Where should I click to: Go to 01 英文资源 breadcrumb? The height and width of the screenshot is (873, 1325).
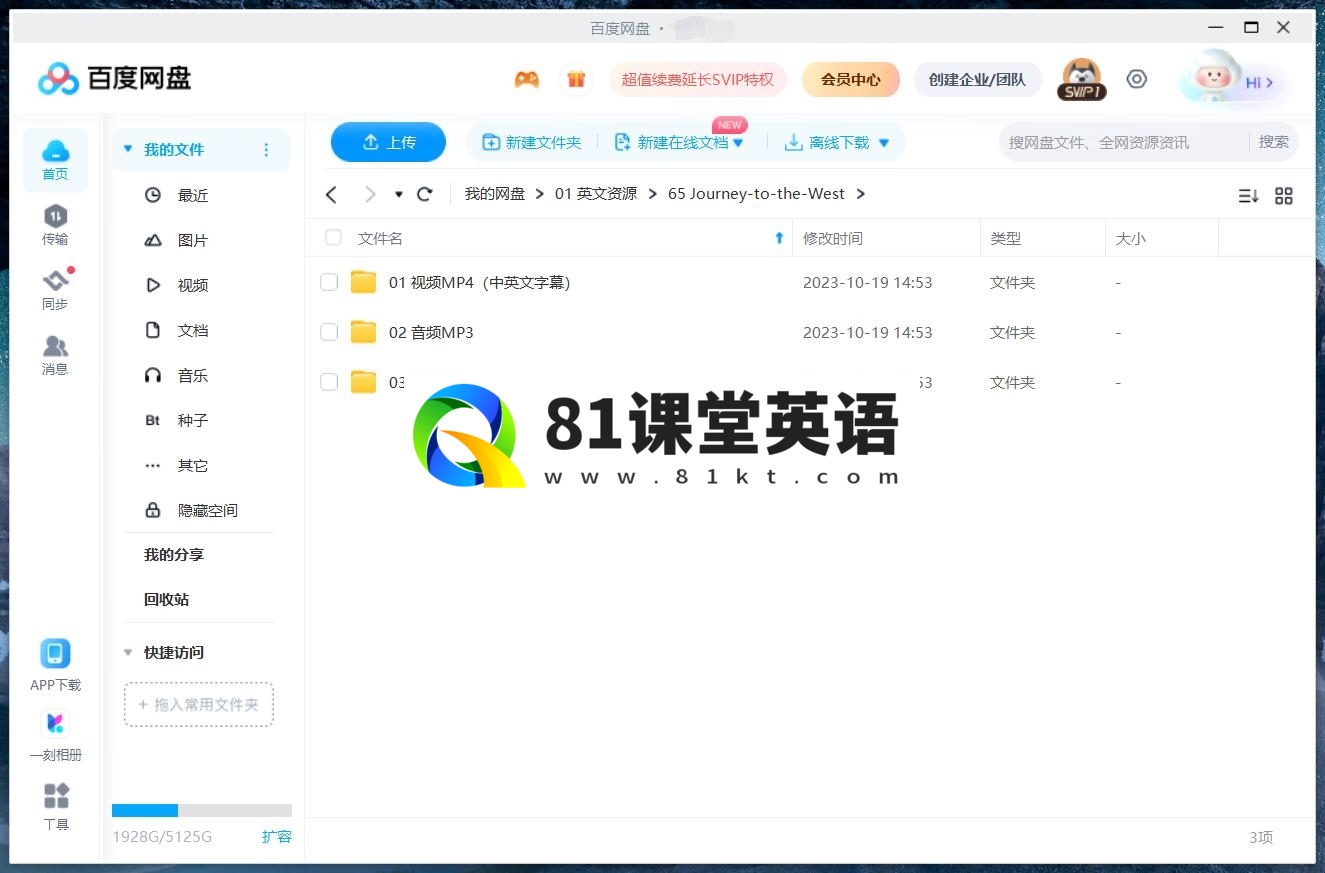[596, 194]
